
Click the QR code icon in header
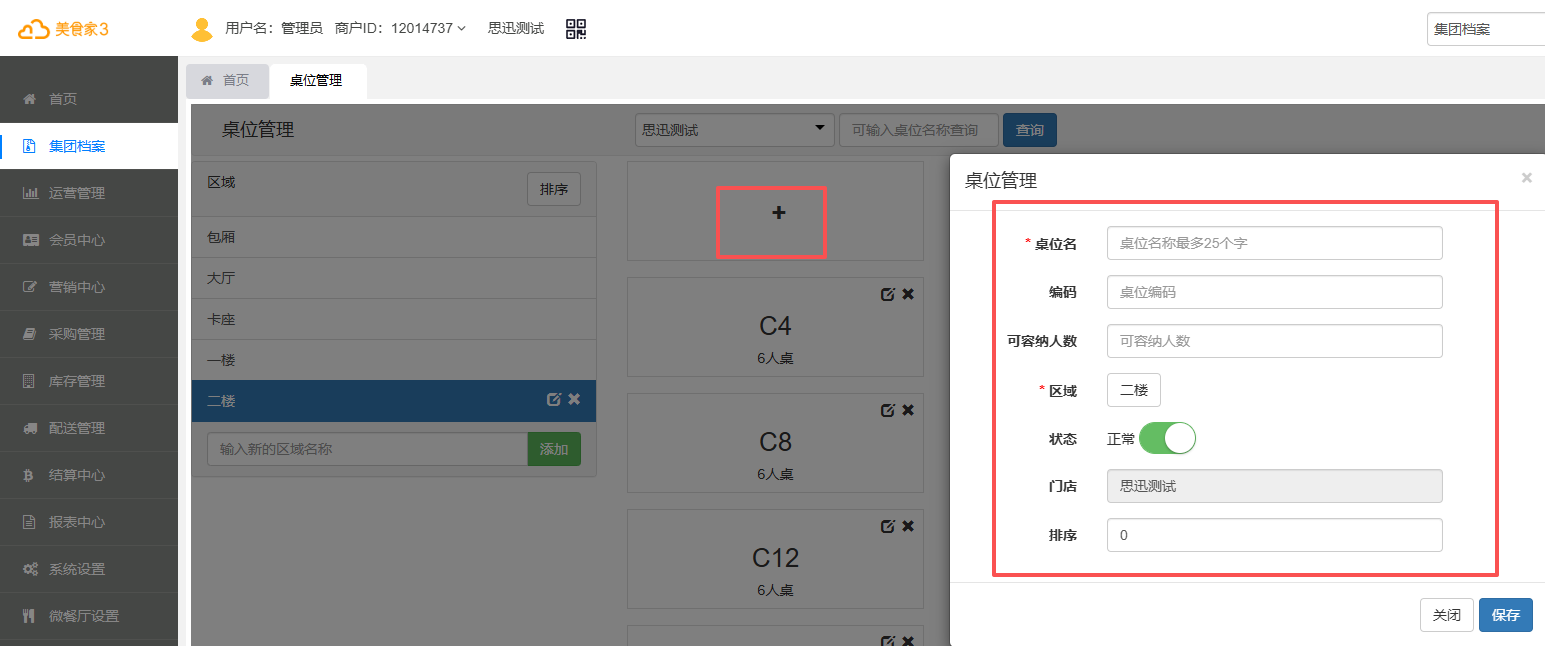(x=576, y=29)
